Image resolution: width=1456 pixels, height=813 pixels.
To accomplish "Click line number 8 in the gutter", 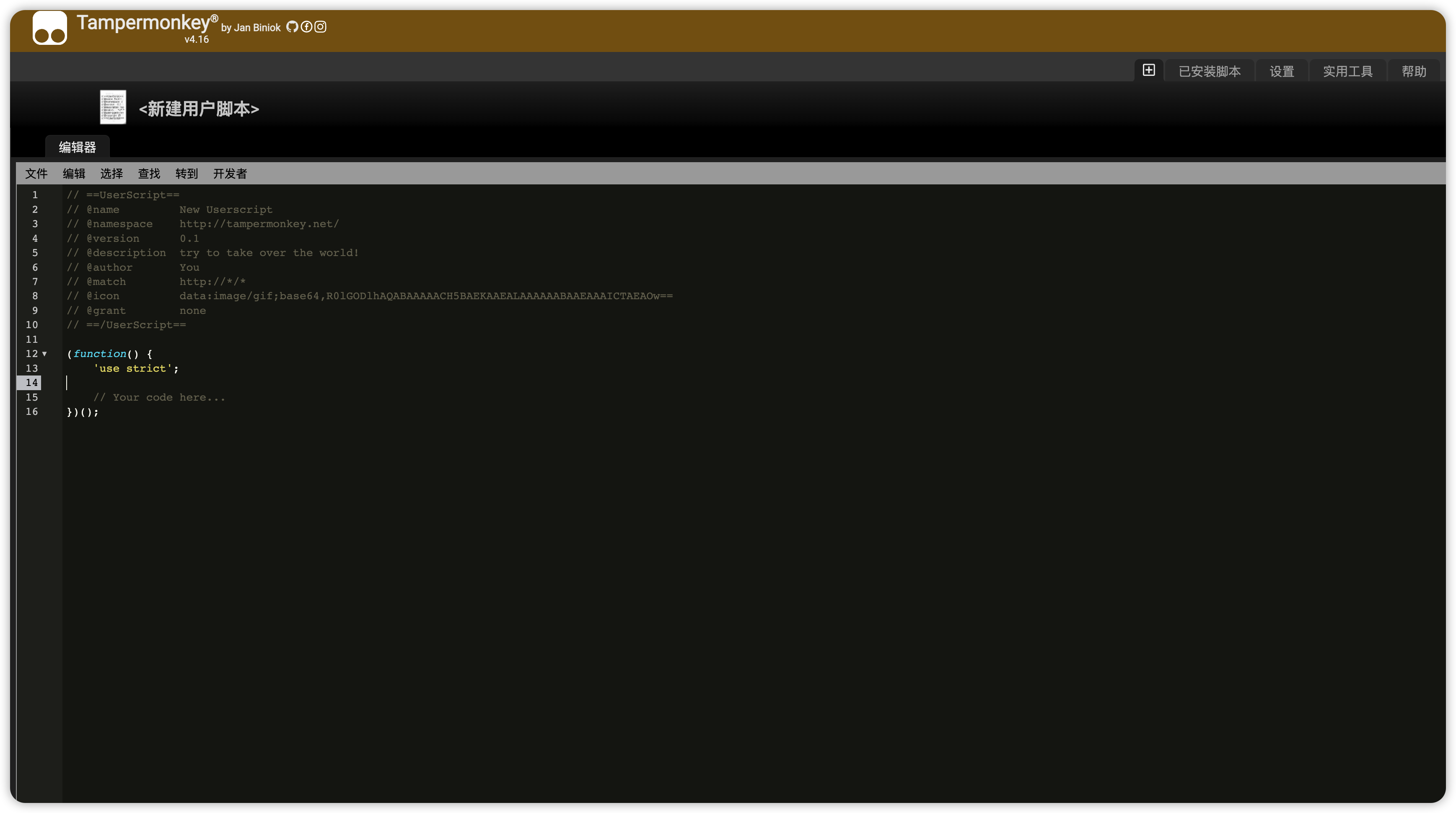I will pyautogui.click(x=35, y=296).
